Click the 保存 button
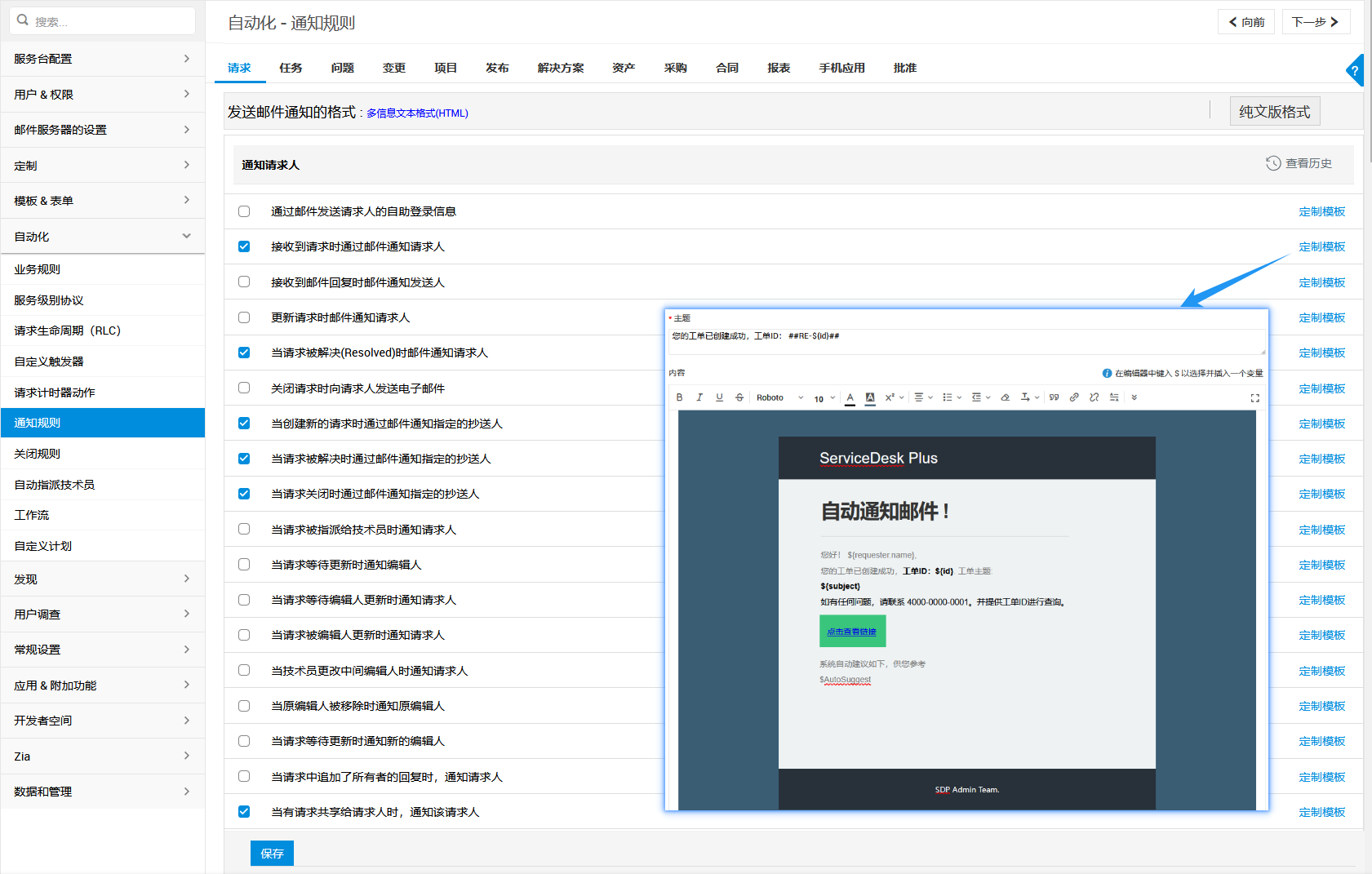The image size is (1372, 874). [272, 853]
